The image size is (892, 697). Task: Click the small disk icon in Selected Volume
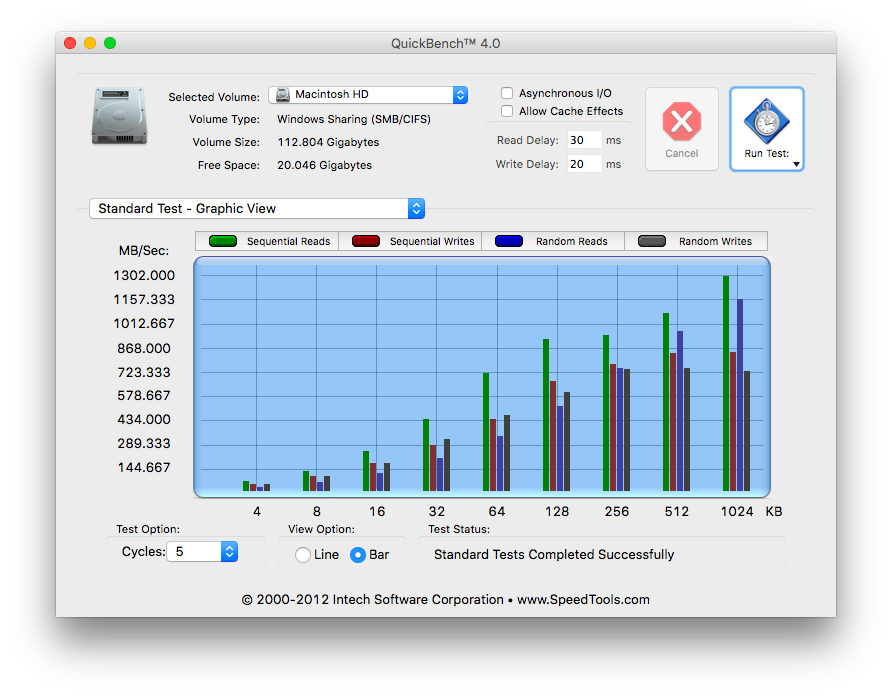283,95
